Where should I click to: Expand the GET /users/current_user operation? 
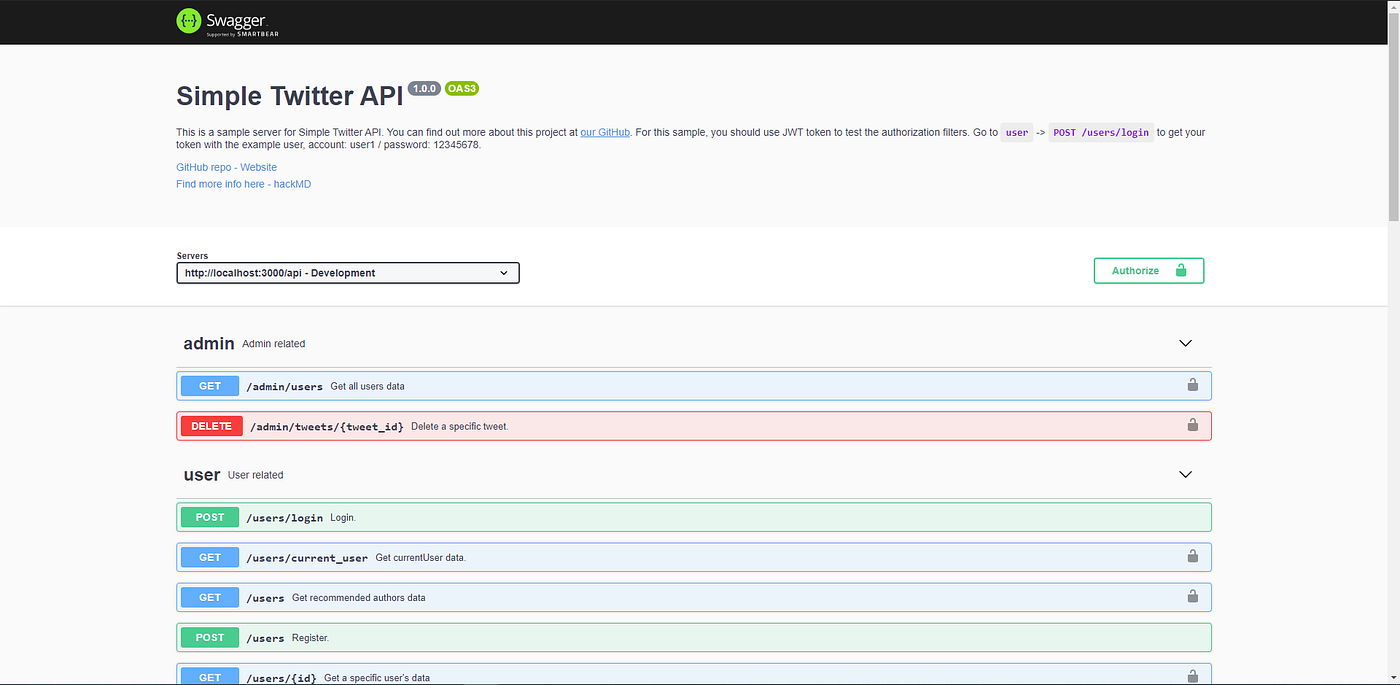click(694, 557)
